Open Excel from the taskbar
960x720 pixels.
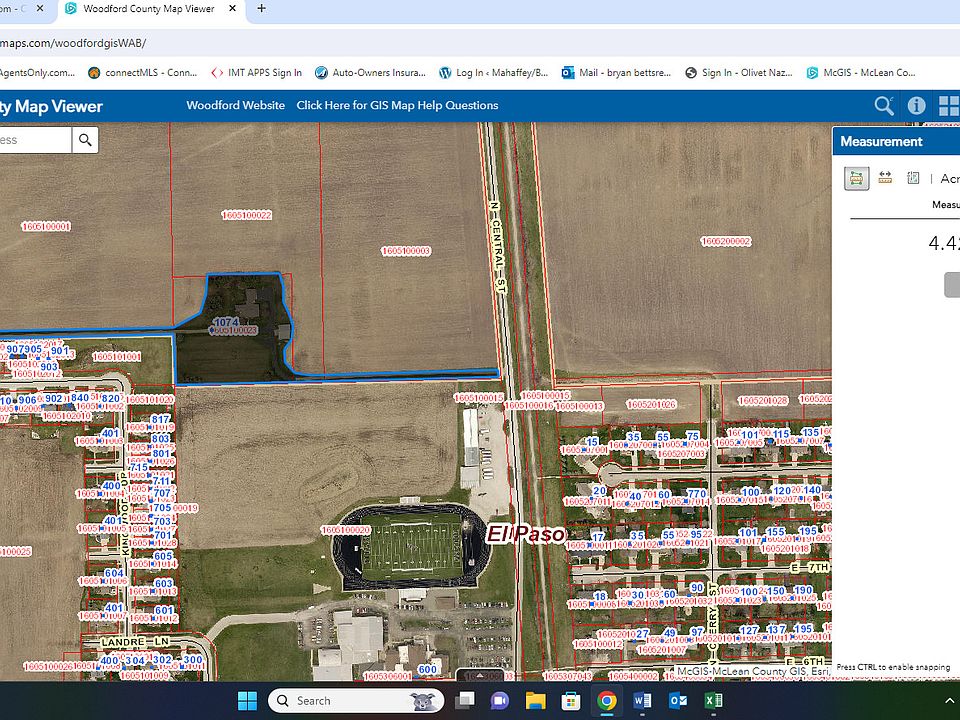click(x=713, y=701)
